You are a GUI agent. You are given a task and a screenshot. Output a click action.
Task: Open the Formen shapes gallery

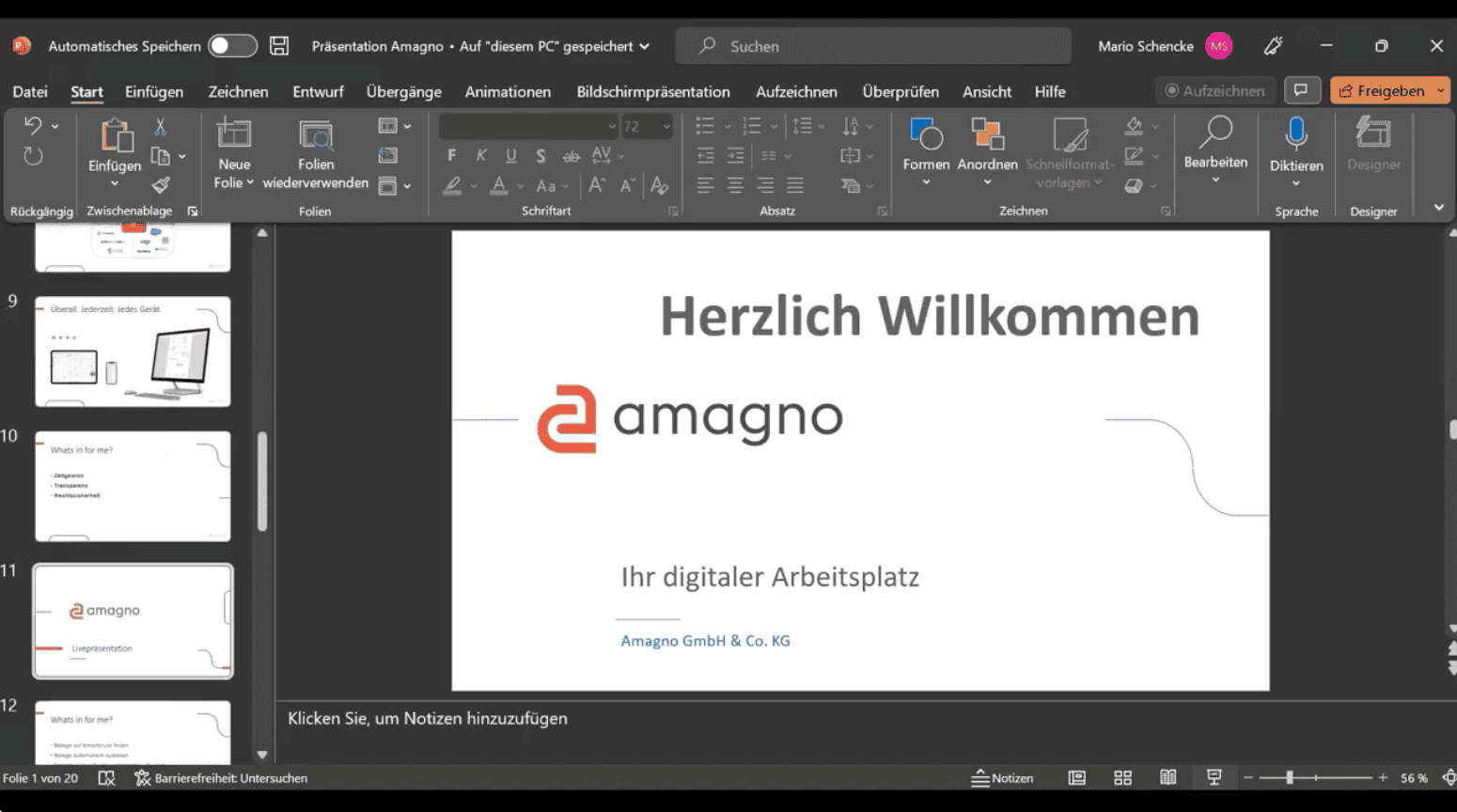(926, 151)
